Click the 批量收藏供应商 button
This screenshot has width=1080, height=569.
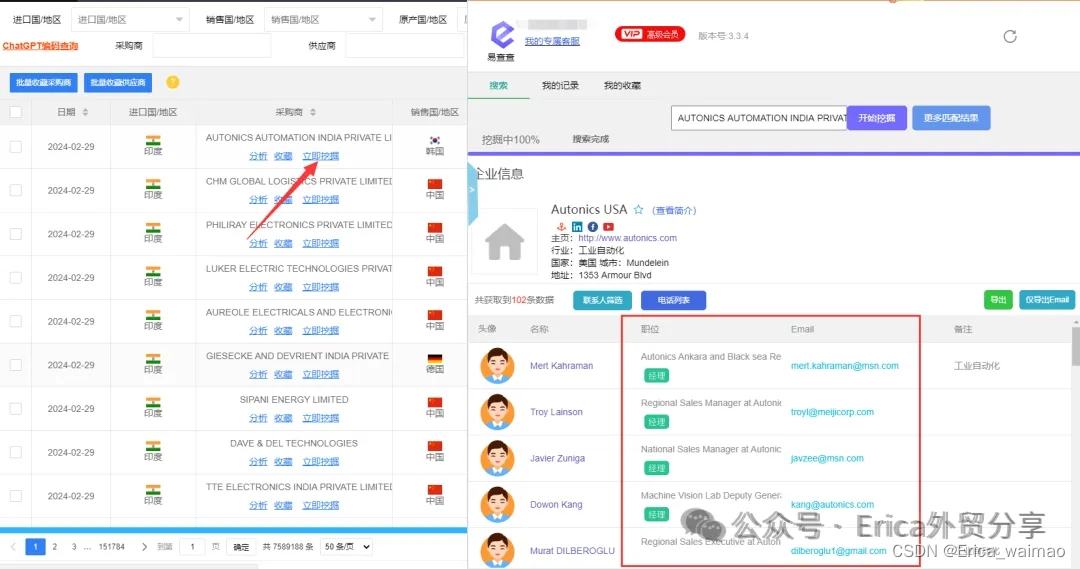click(118, 83)
